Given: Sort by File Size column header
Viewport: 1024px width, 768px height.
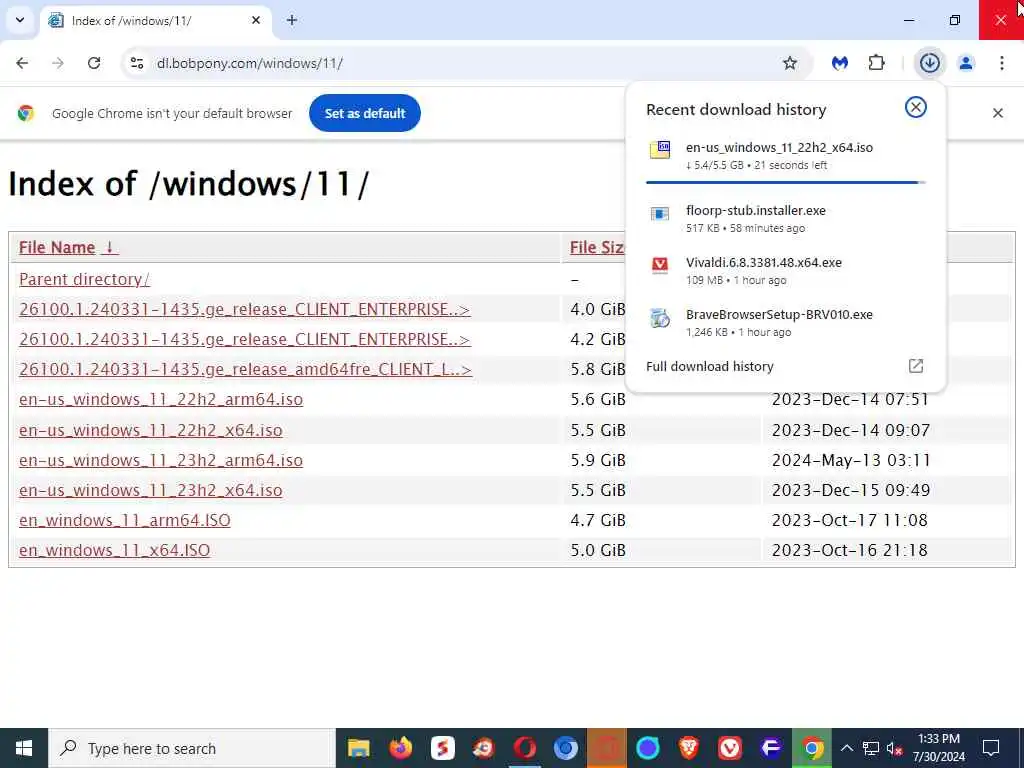Looking at the screenshot, I should click(596, 248).
